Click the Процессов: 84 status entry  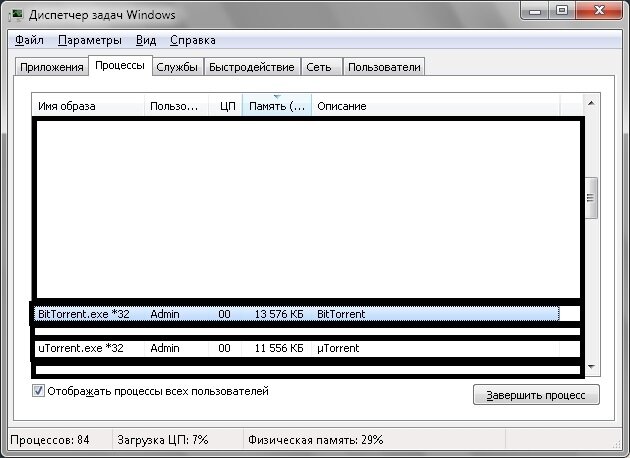coord(50,440)
